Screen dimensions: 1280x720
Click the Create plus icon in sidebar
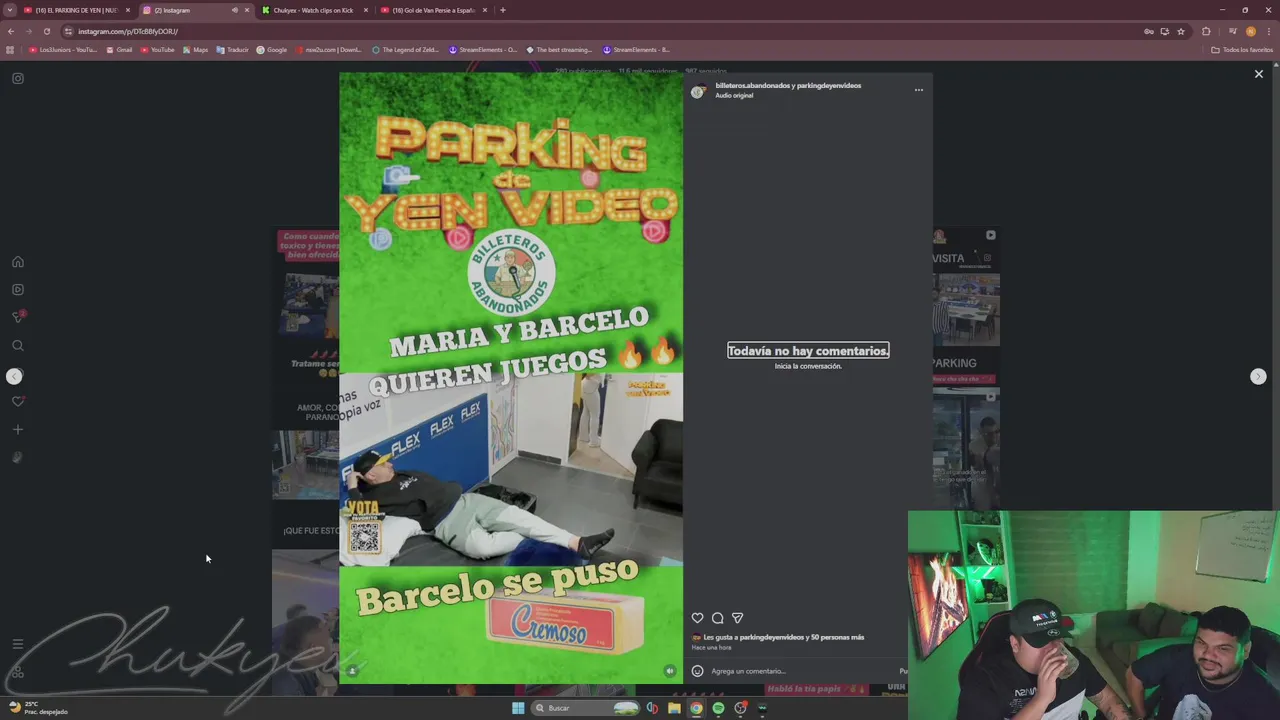pos(18,430)
